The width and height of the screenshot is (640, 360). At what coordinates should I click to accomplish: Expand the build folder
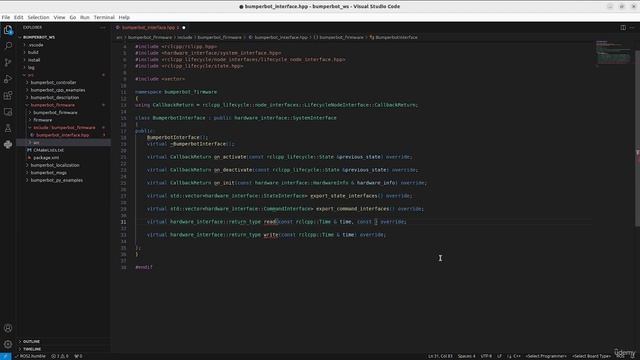33,52
